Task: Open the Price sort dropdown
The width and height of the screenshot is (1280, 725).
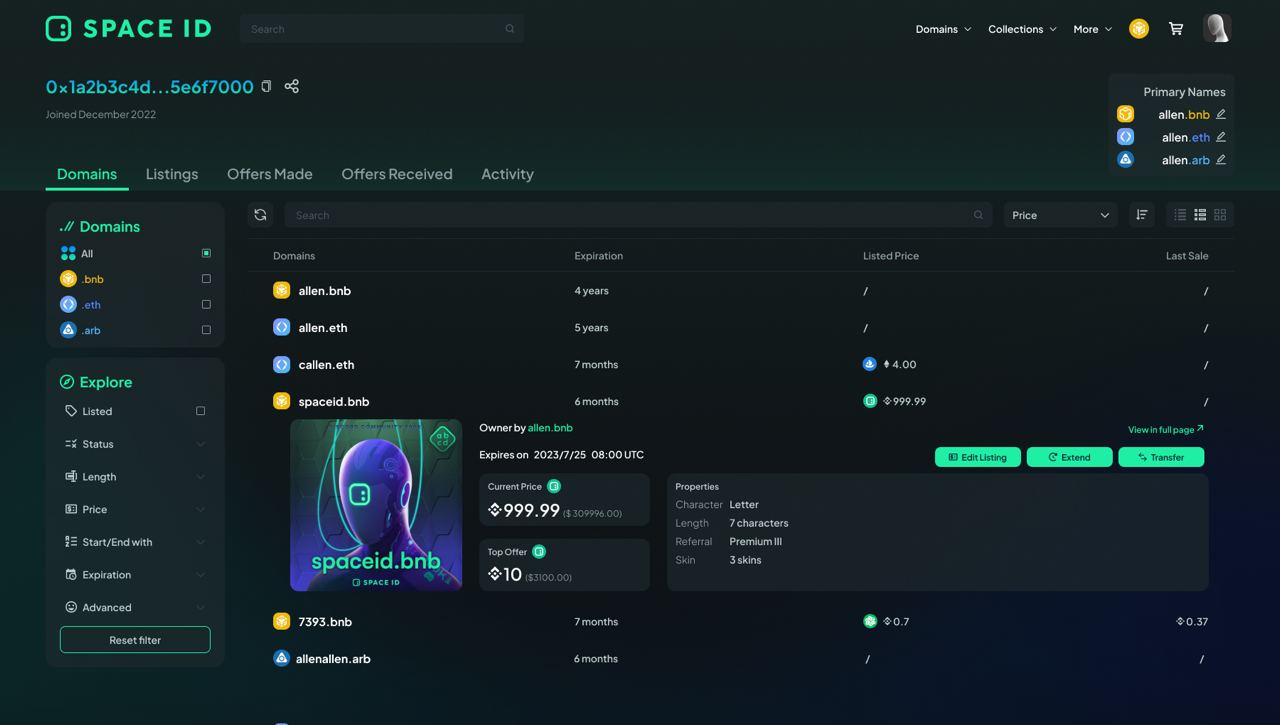Action: 1060,214
